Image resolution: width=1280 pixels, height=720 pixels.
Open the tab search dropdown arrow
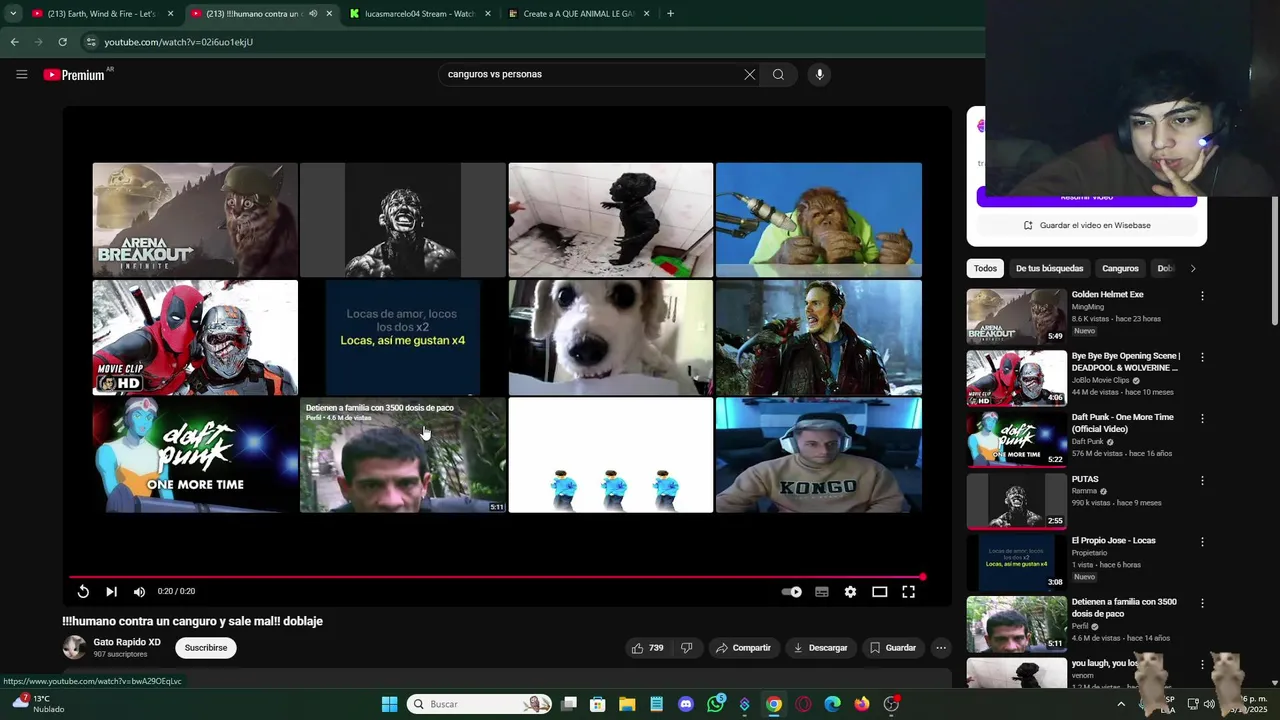click(x=13, y=14)
